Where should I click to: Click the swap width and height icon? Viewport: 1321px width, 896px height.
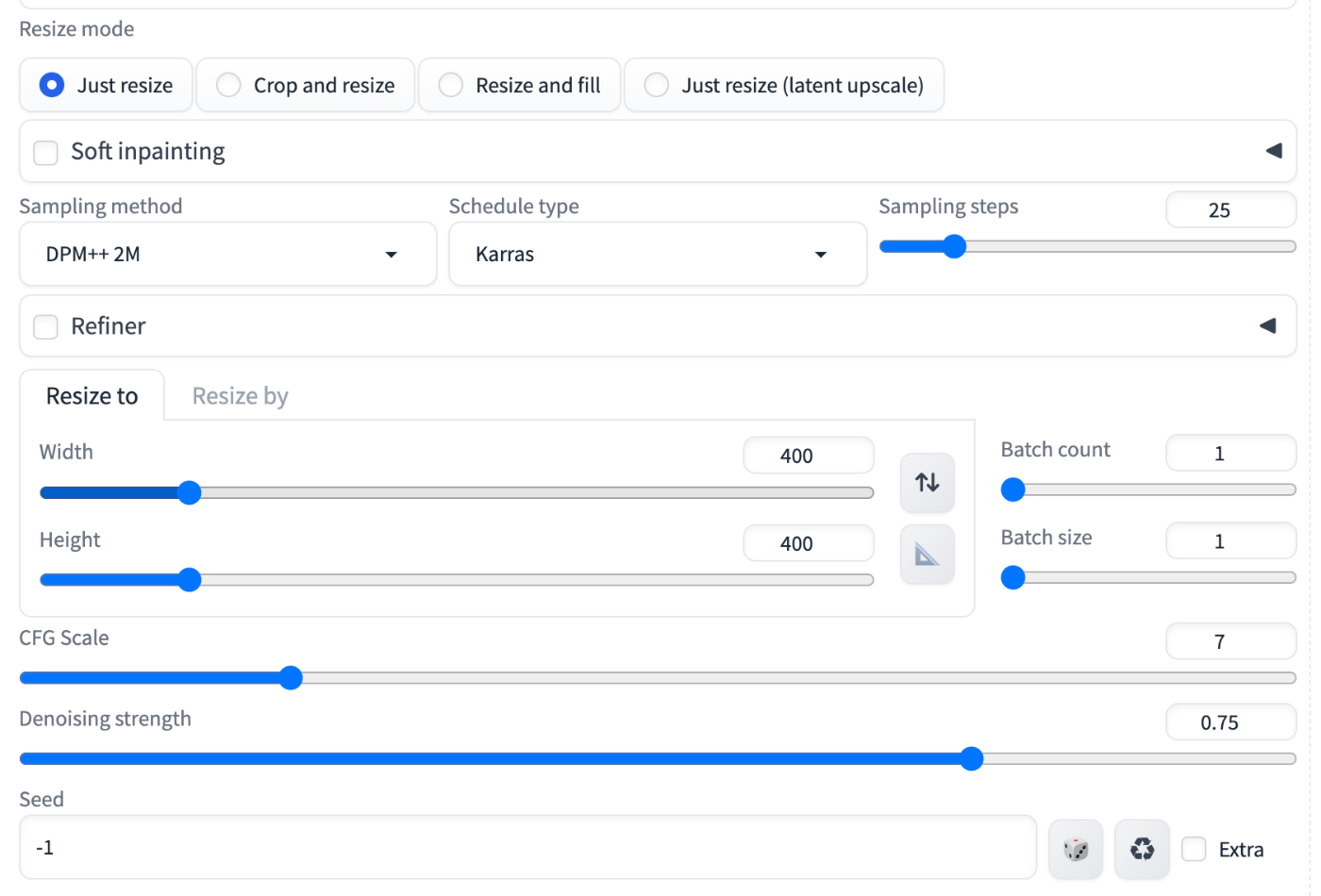tap(927, 483)
